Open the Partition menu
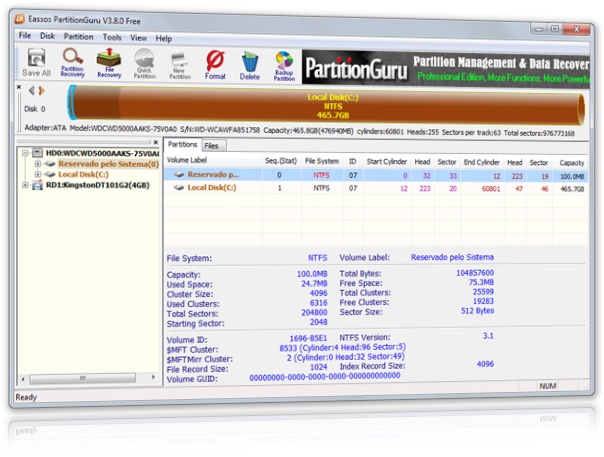The width and height of the screenshot is (604, 457). coord(79,37)
